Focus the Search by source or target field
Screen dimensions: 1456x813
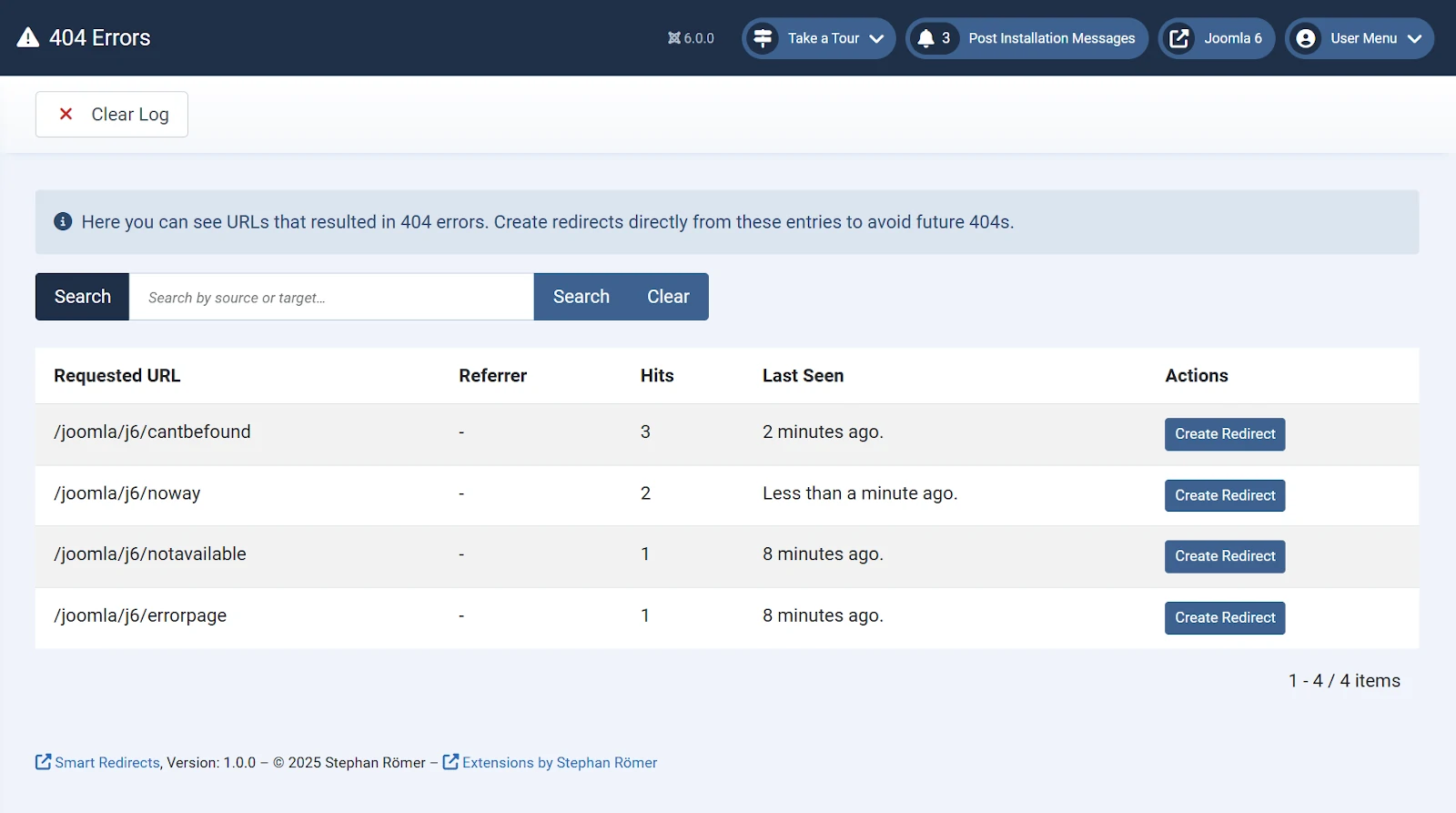click(331, 297)
